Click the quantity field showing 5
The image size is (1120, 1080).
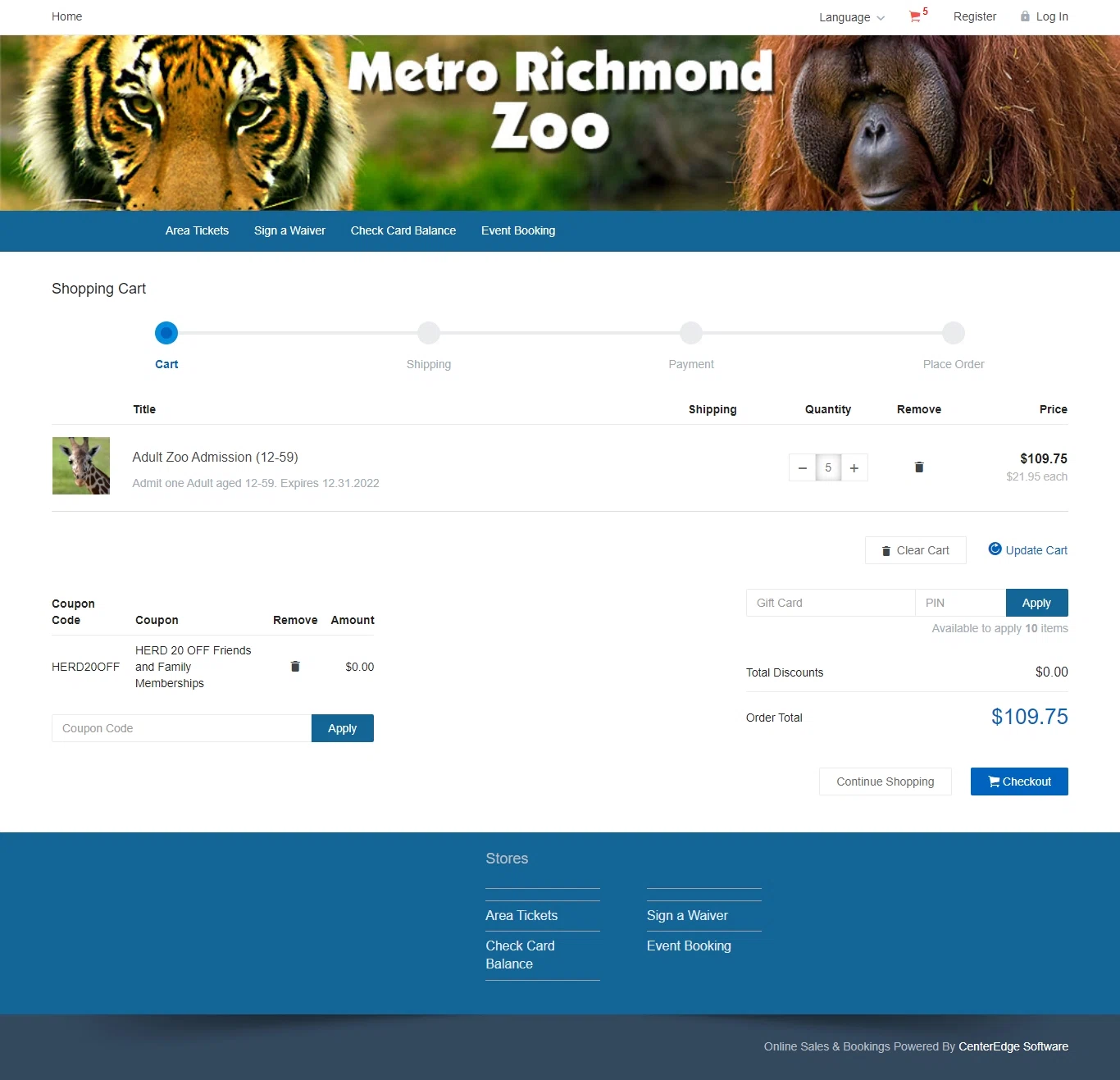pyautogui.click(x=828, y=468)
